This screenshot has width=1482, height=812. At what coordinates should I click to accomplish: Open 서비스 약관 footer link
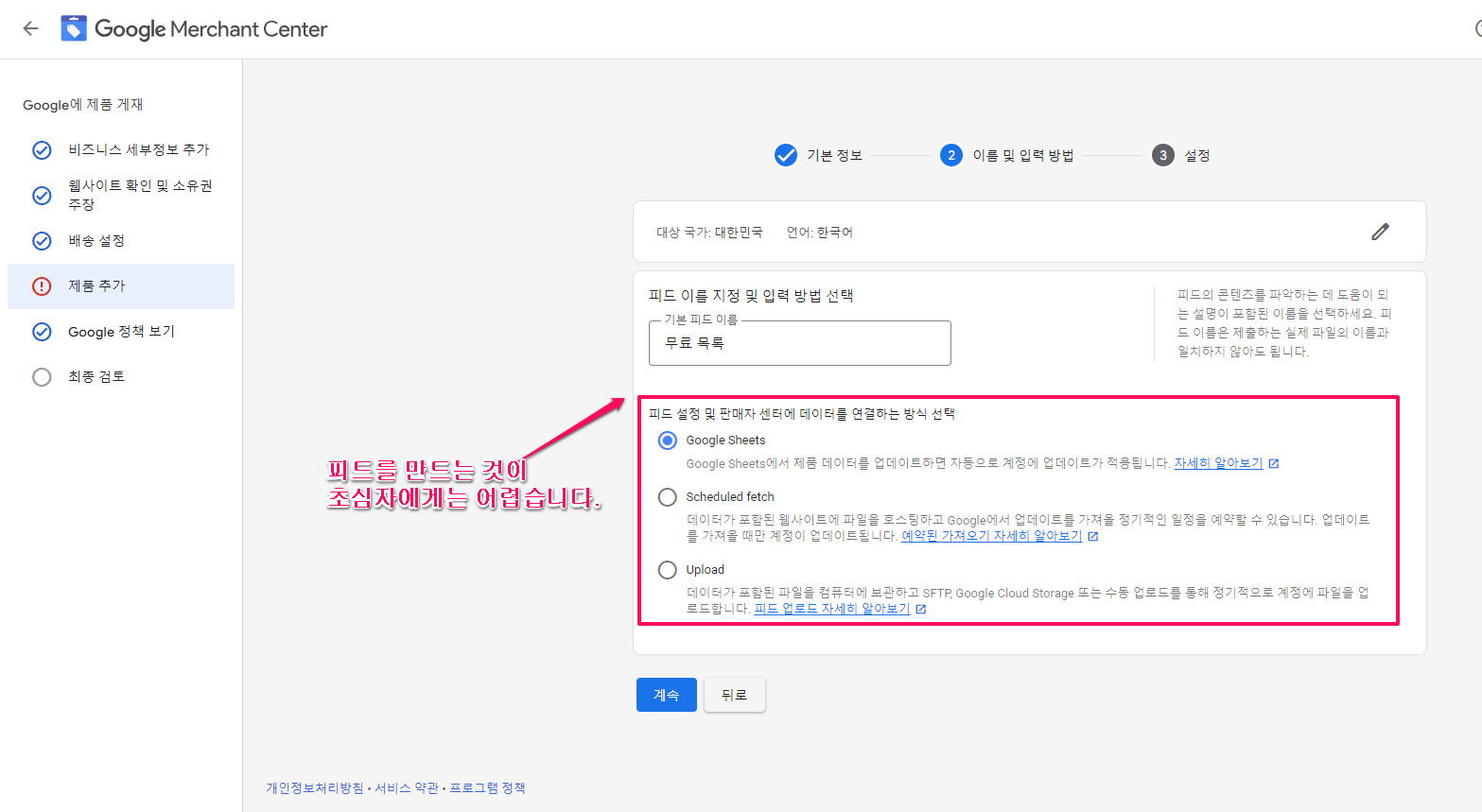click(407, 787)
